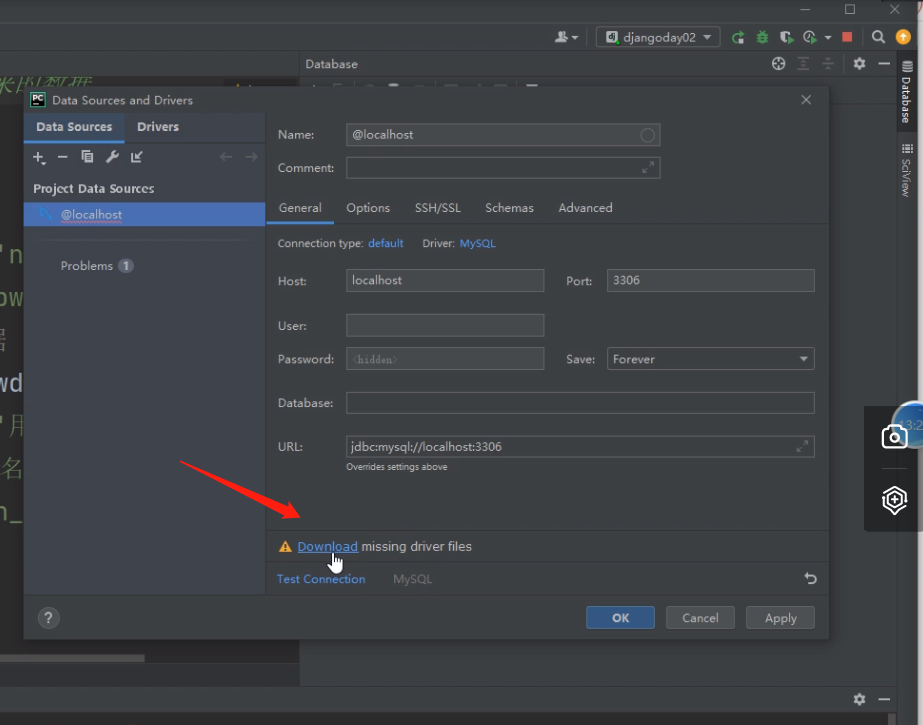The image size is (923, 725).
Task: Change connection type default link
Action: (x=386, y=244)
